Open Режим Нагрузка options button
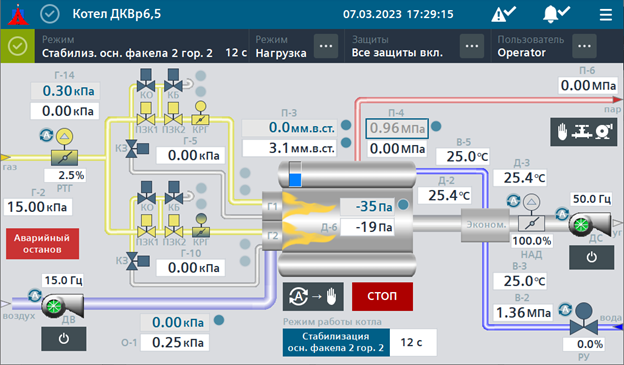The image size is (624, 365). tap(326, 46)
